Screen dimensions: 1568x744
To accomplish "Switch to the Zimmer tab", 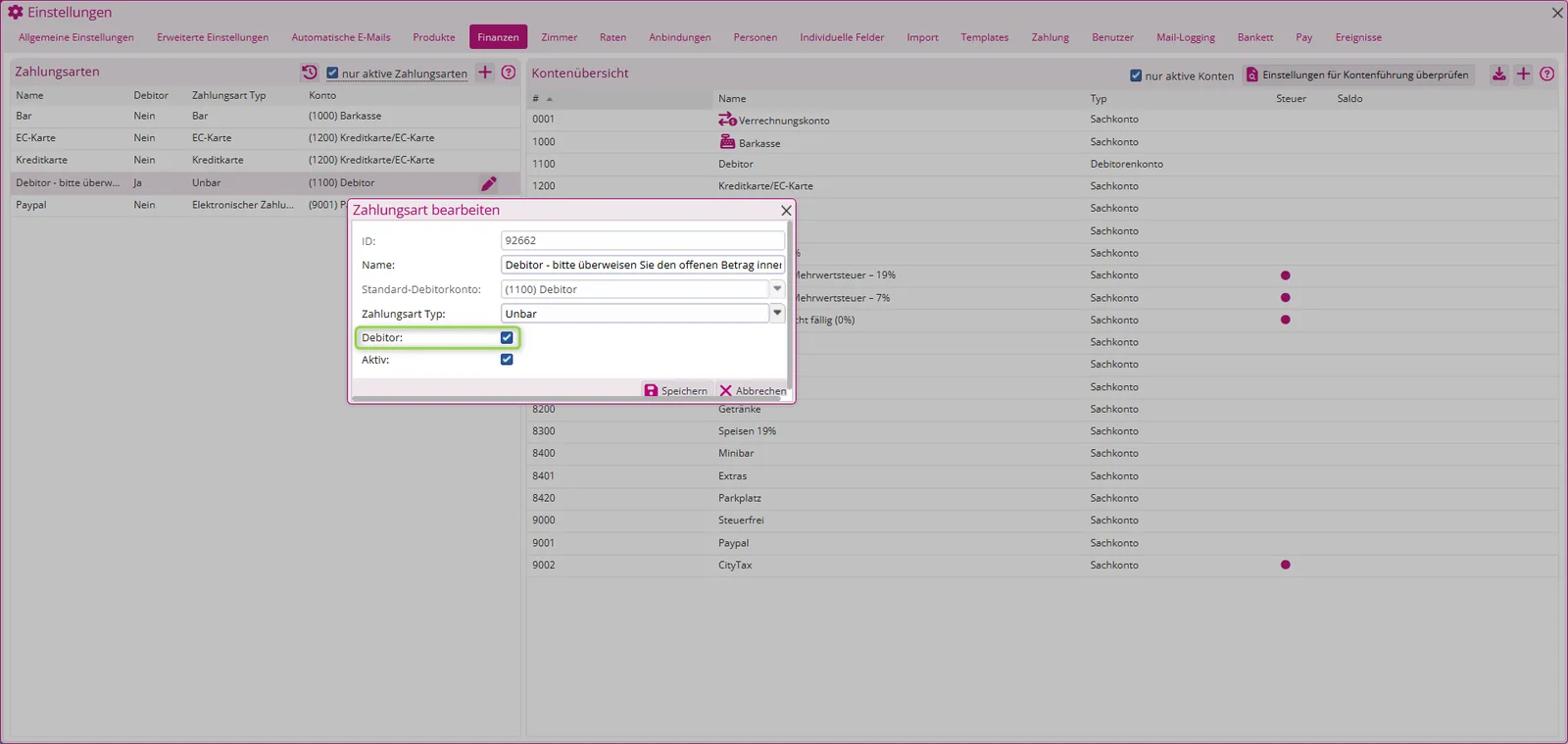I will [560, 37].
